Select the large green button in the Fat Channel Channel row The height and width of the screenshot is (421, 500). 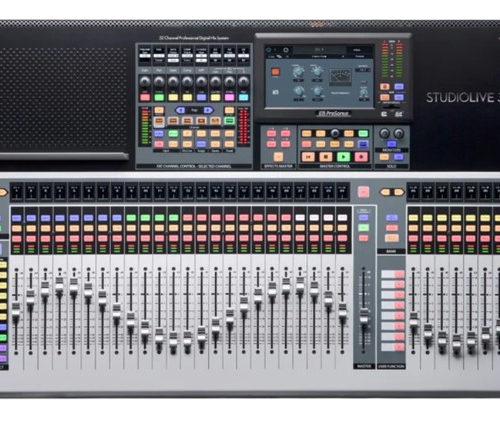pyautogui.click(x=229, y=121)
